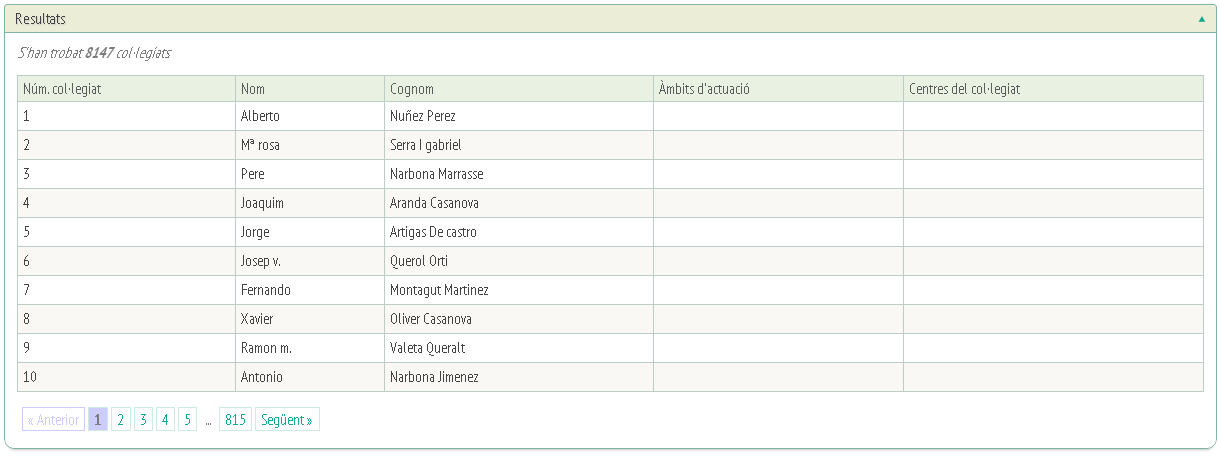Click the Anterior previous page button
The width and height of the screenshot is (1221, 457).
click(53, 420)
